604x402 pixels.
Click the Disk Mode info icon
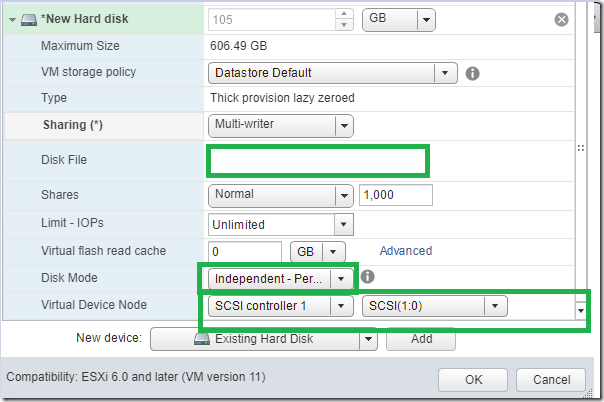tap(367, 276)
